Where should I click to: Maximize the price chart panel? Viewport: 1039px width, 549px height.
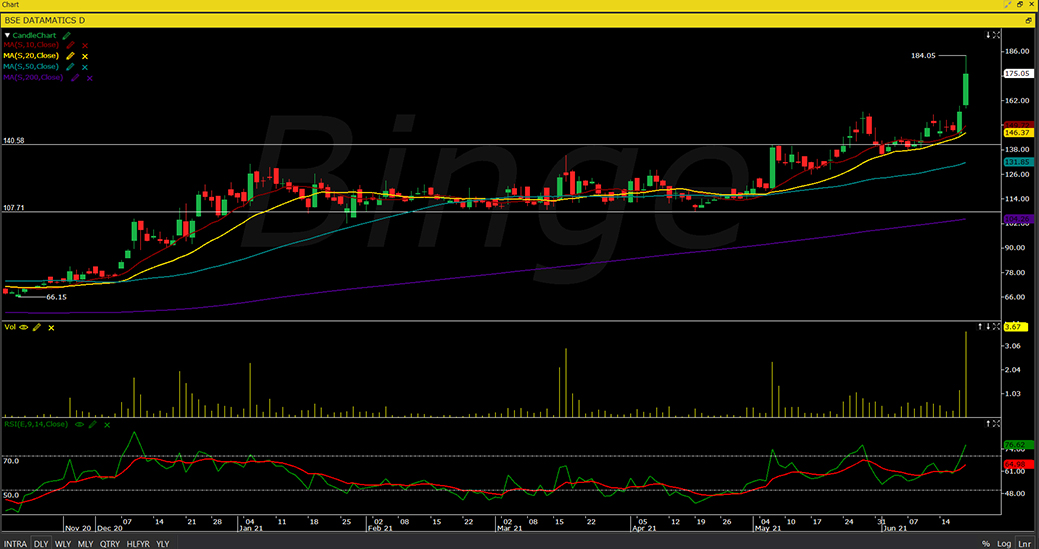[x=997, y=34]
